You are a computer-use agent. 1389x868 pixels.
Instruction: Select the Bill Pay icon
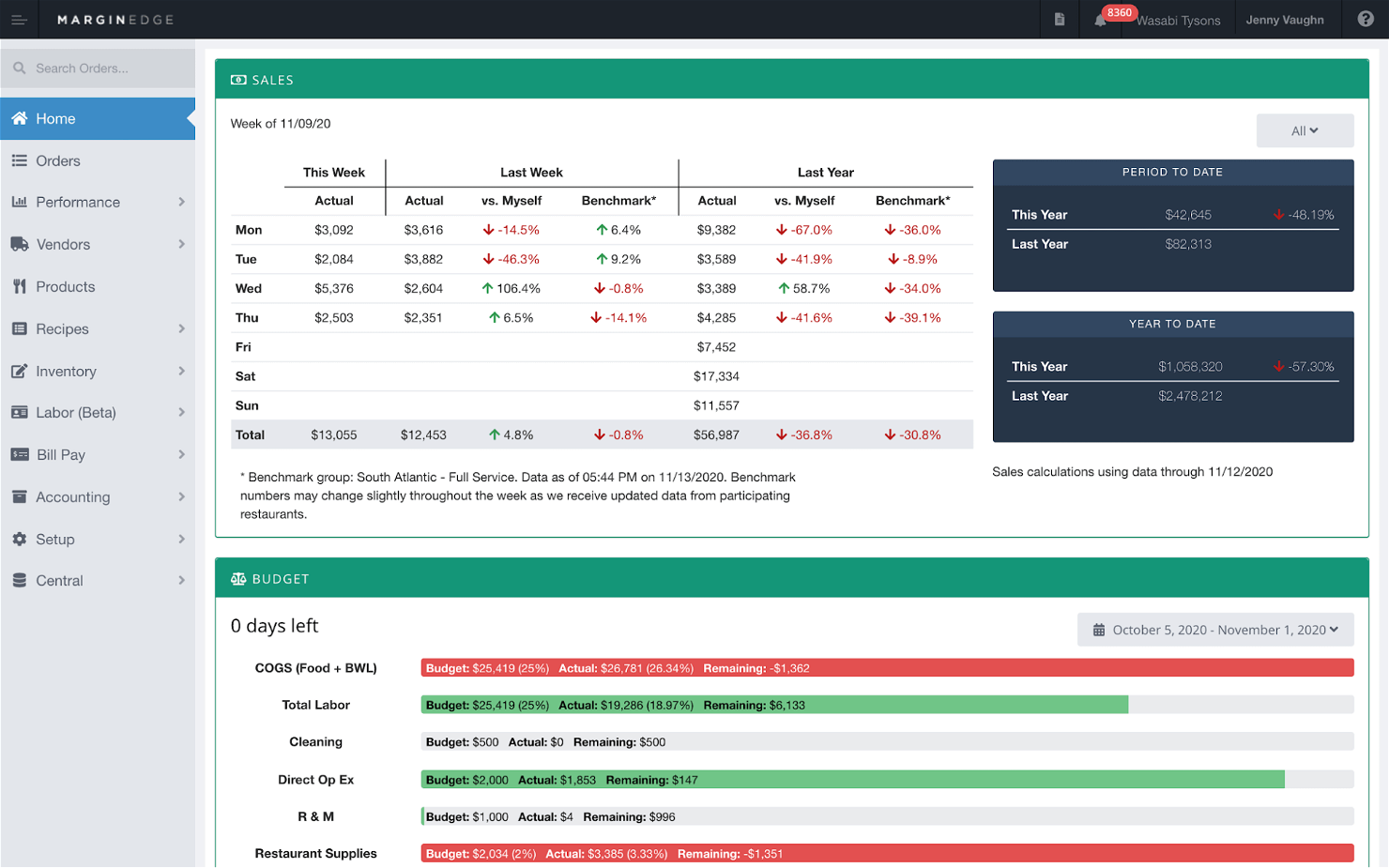pyautogui.click(x=20, y=454)
